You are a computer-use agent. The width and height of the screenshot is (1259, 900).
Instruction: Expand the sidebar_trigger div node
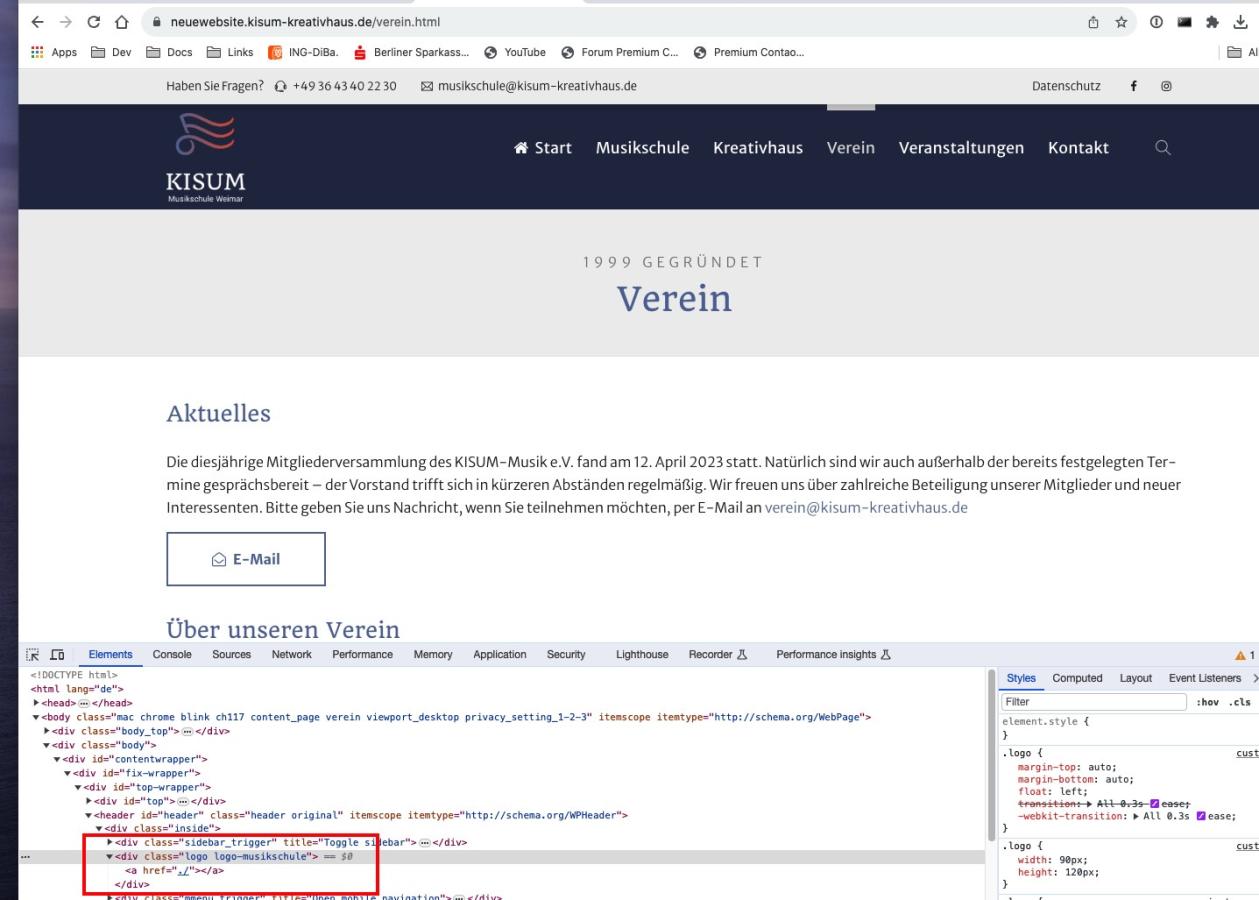click(110, 843)
